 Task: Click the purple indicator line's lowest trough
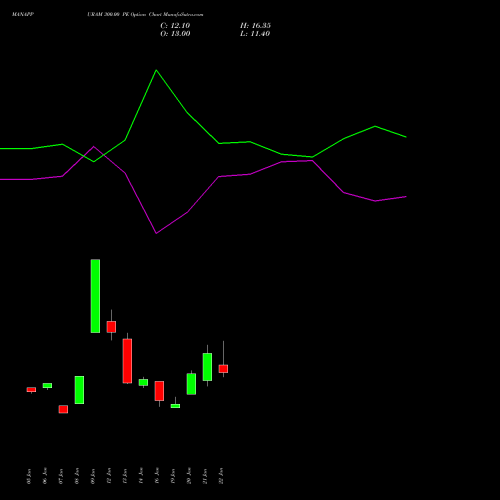point(156,233)
